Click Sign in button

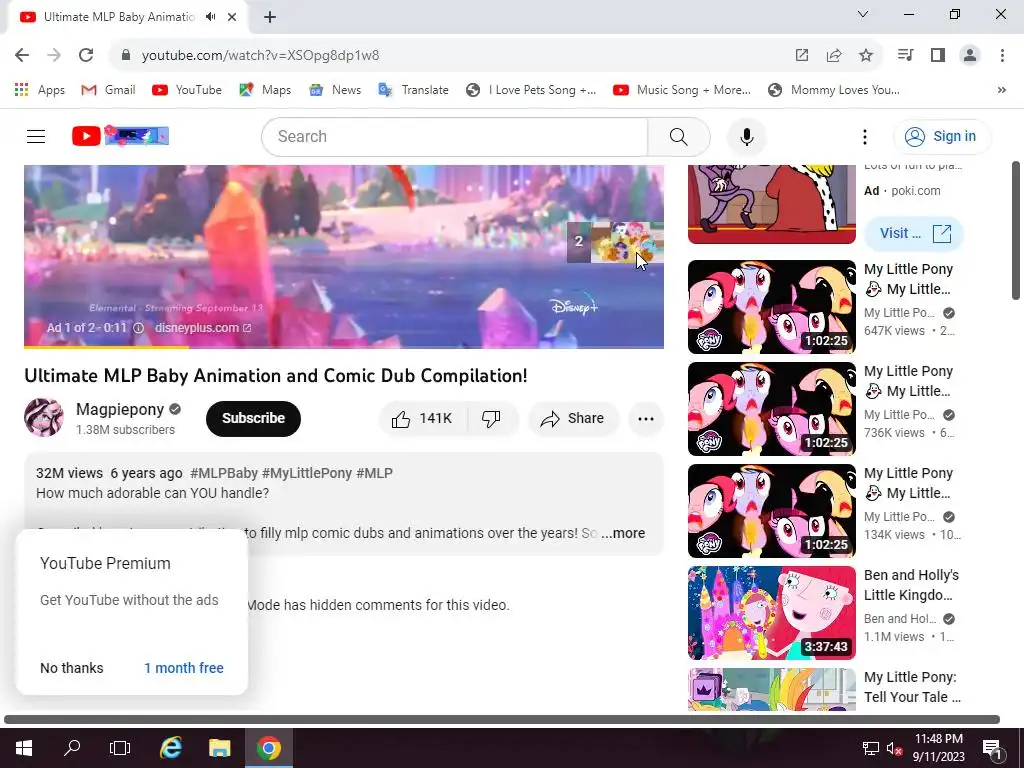pos(942,136)
